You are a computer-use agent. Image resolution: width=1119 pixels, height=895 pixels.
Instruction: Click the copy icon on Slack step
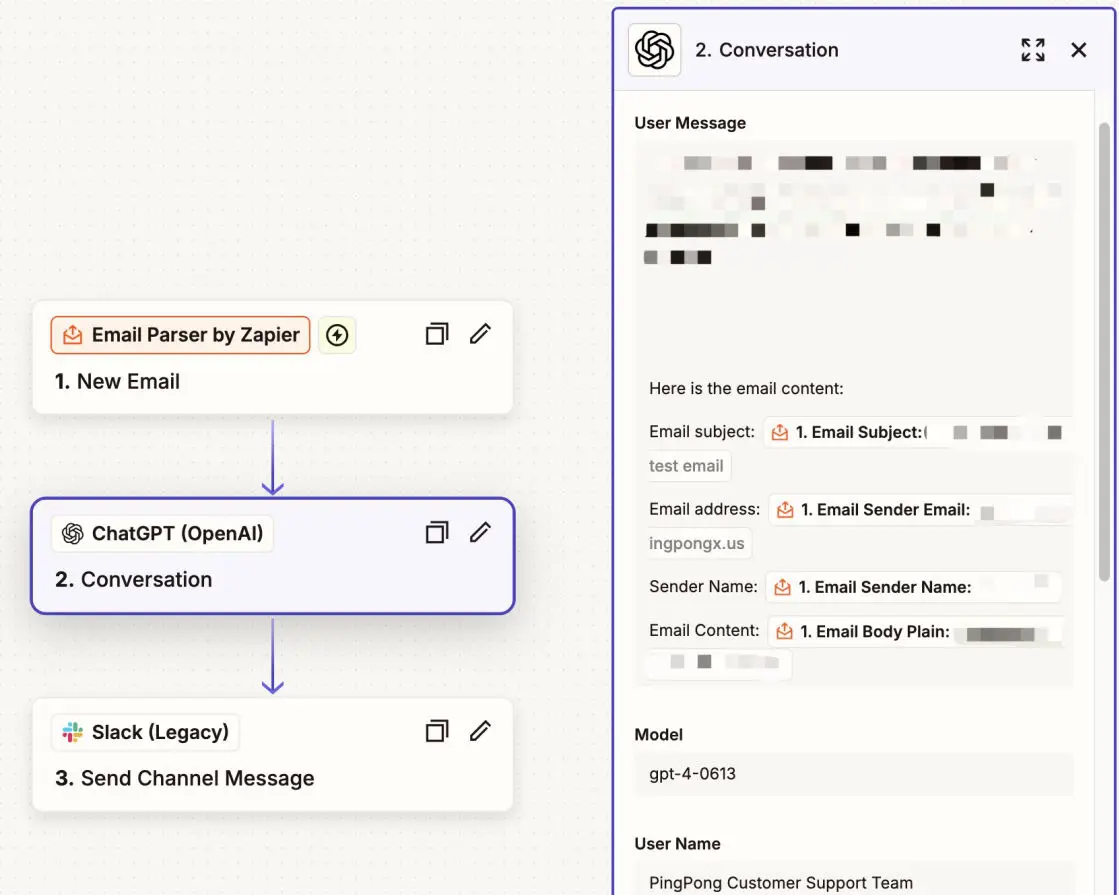click(436, 732)
